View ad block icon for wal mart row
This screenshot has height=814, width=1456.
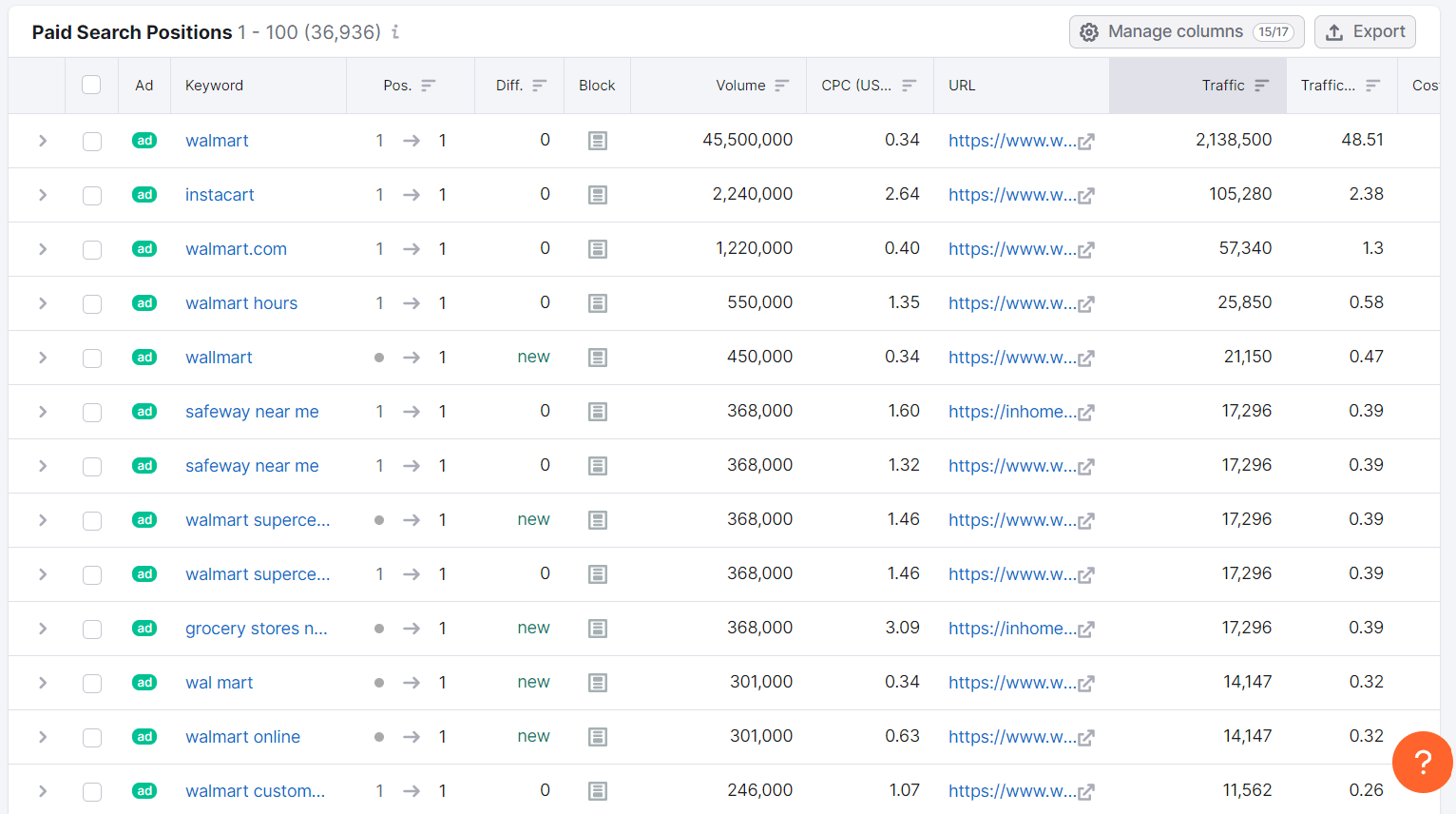click(598, 683)
